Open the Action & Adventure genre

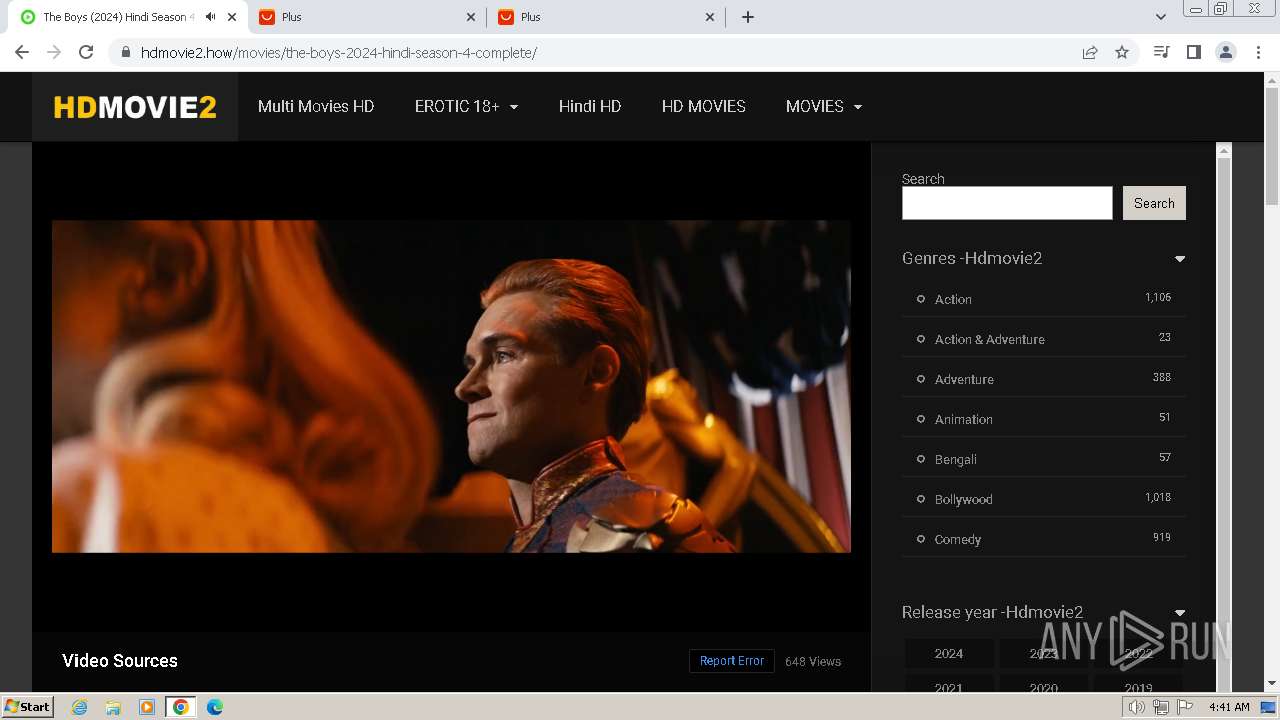(989, 339)
